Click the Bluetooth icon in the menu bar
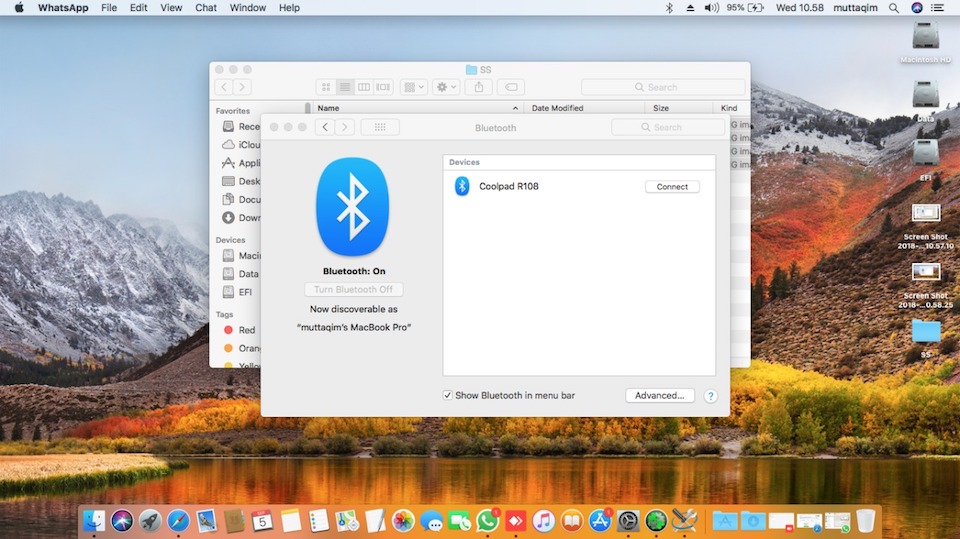 pyautogui.click(x=669, y=8)
